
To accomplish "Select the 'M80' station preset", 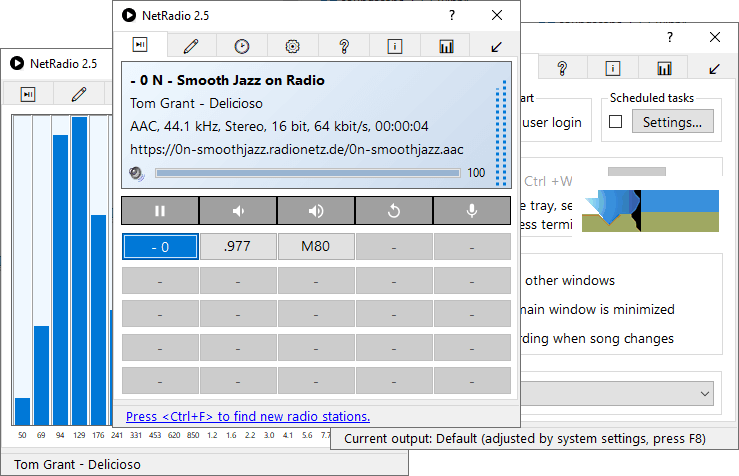I will point(316,246).
